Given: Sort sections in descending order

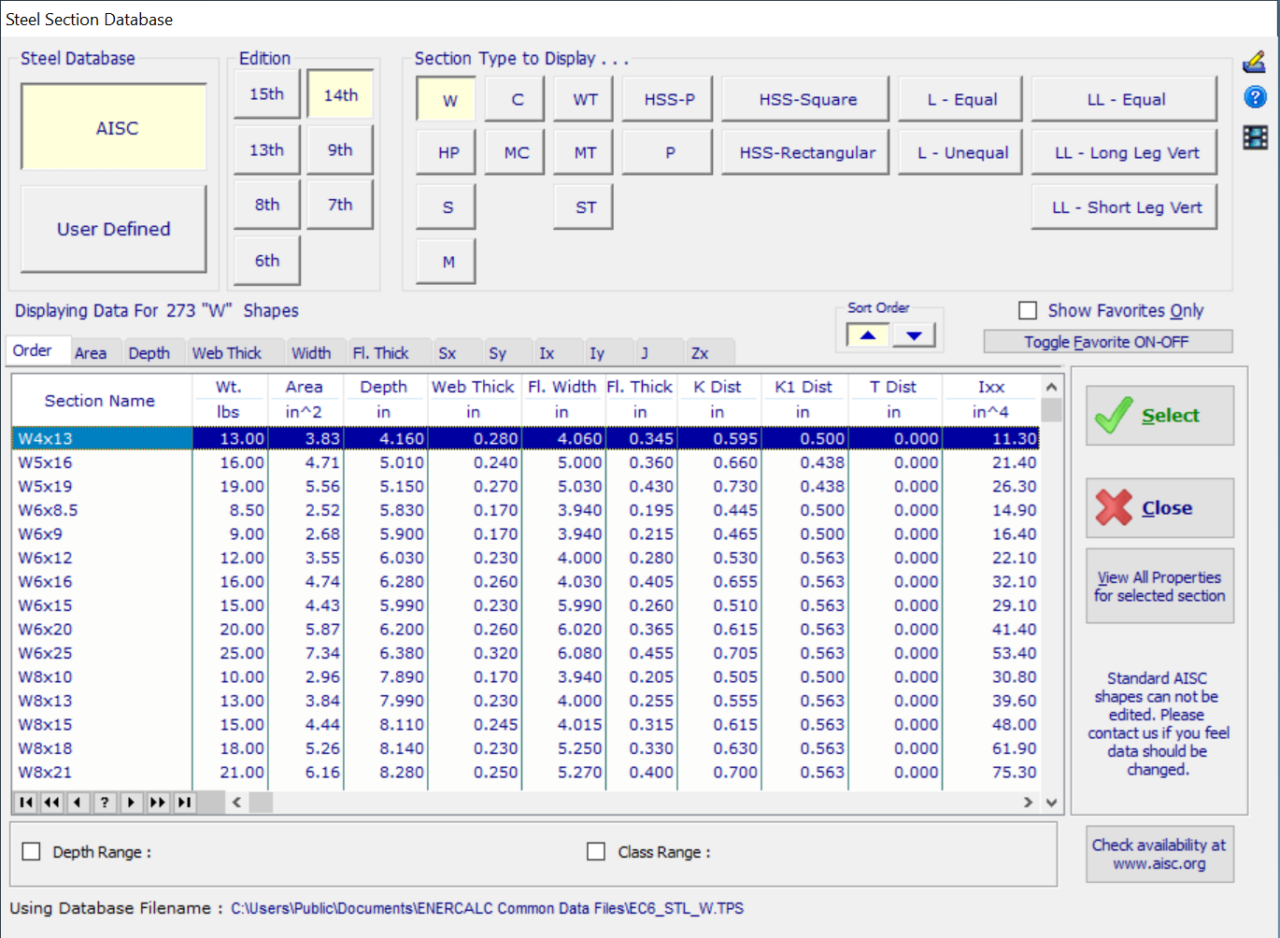Looking at the screenshot, I should (x=913, y=335).
